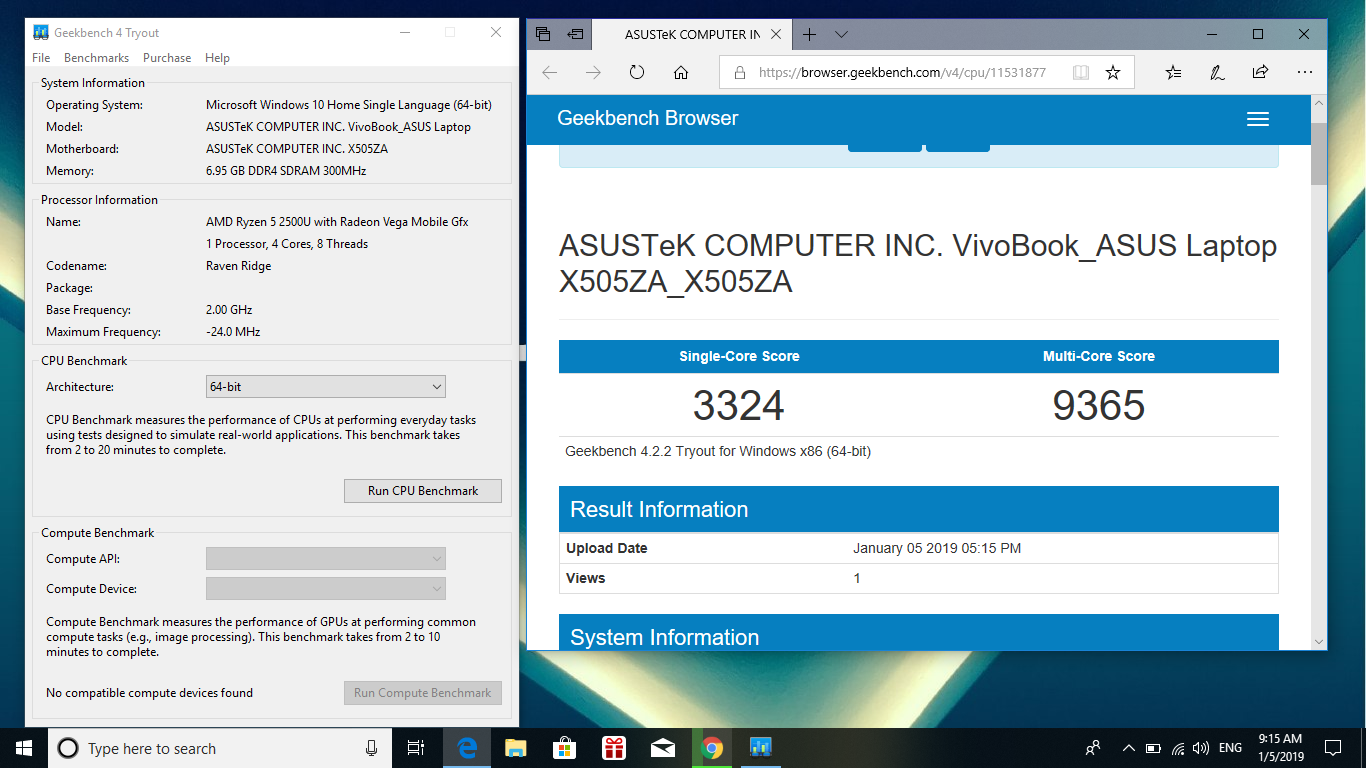Screen dimensions: 1366x768
Task: Show tabs you've set aside icon
Action: click(x=543, y=34)
